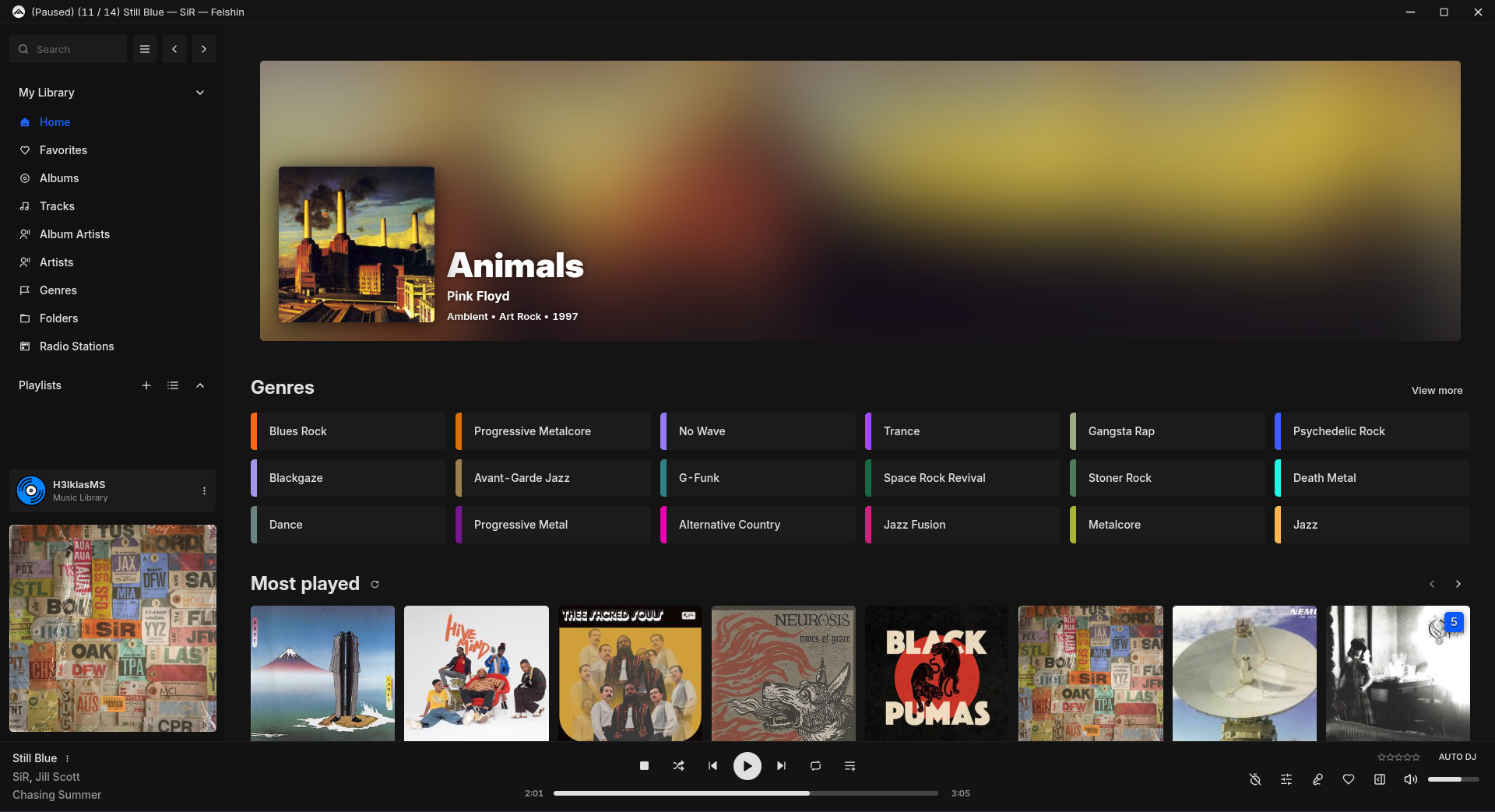Toggle AUTO DJ mode
The width and height of the screenshot is (1495, 812).
[x=1457, y=757]
